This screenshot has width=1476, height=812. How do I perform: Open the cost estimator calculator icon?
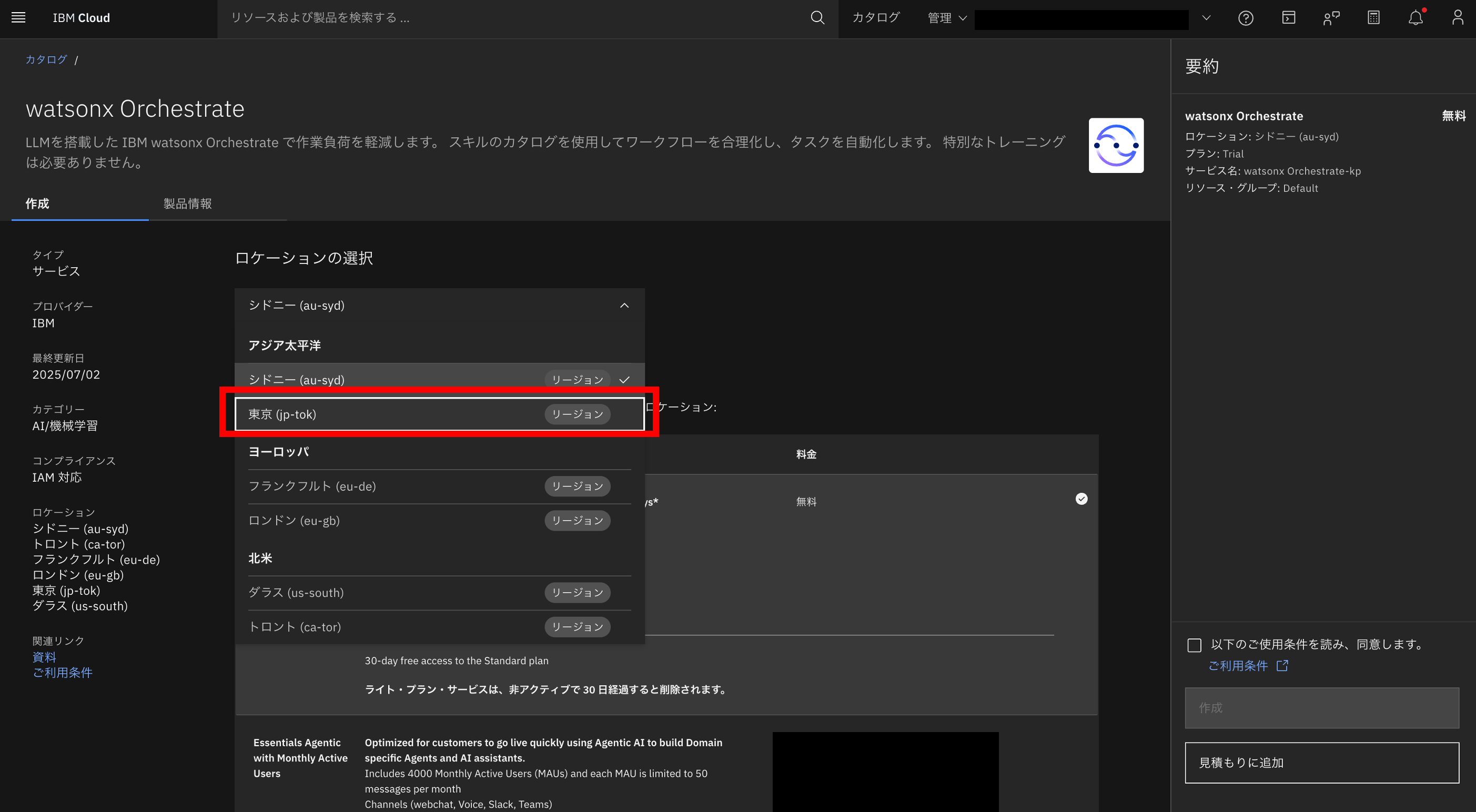tap(1373, 18)
